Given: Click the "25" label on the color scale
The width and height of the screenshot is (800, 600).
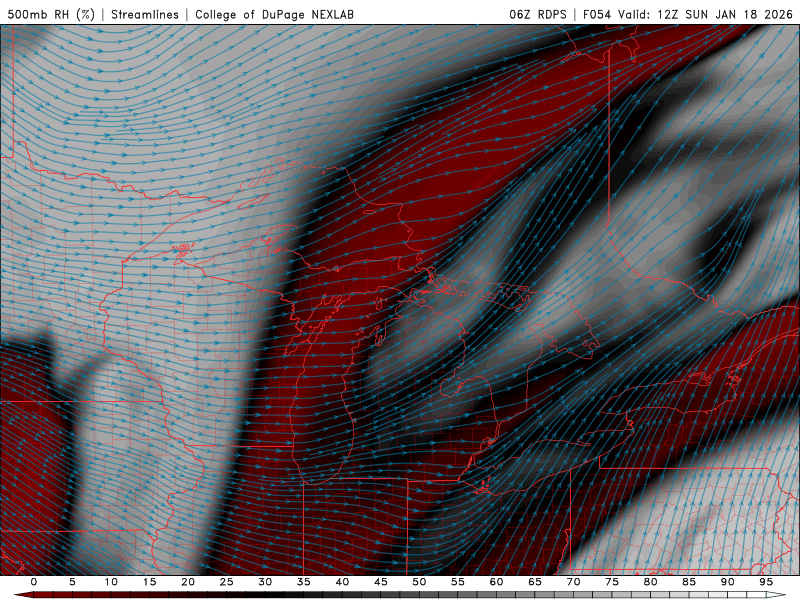Looking at the screenshot, I should point(227,582).
